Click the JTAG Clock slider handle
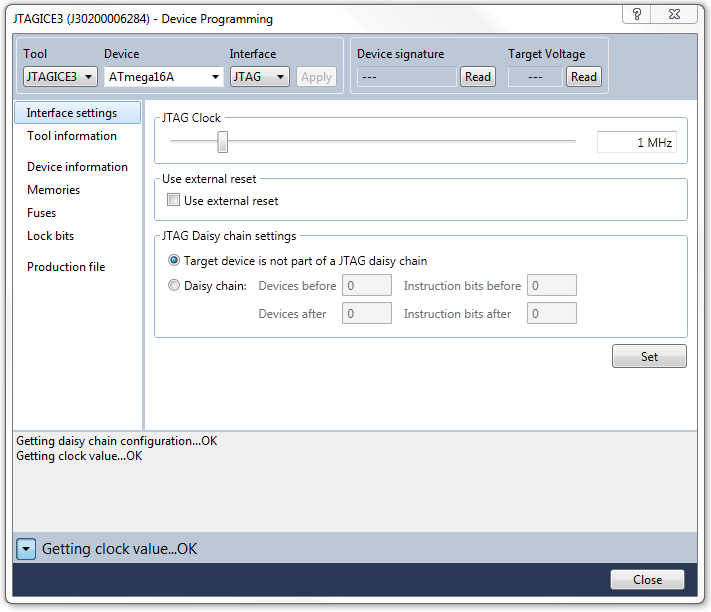 click(223, 143)
